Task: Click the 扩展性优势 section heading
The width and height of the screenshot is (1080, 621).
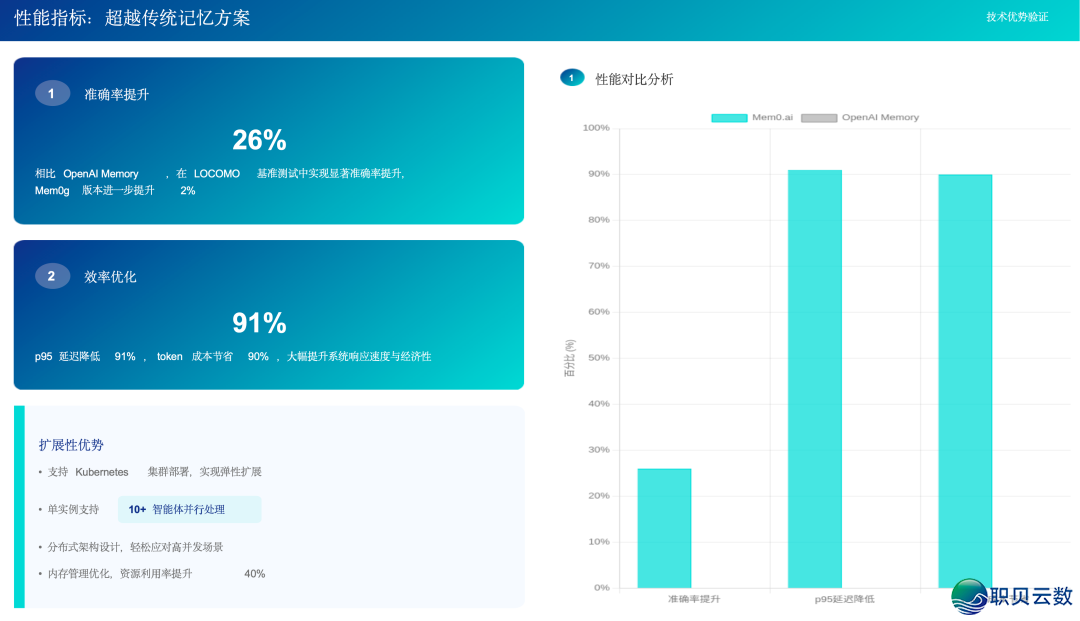Action: [x=71, y=445]
